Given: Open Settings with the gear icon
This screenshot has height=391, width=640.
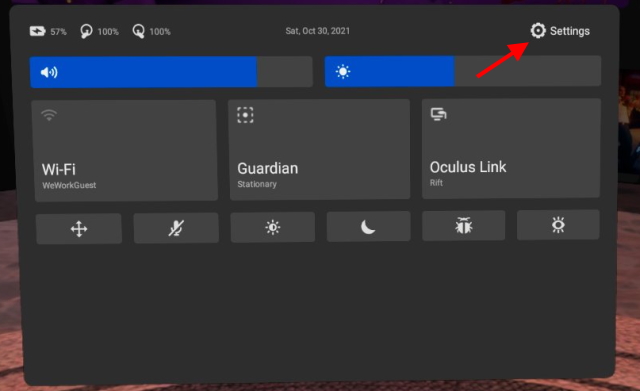Looking at the screenshot, I should tap(538, 31).
